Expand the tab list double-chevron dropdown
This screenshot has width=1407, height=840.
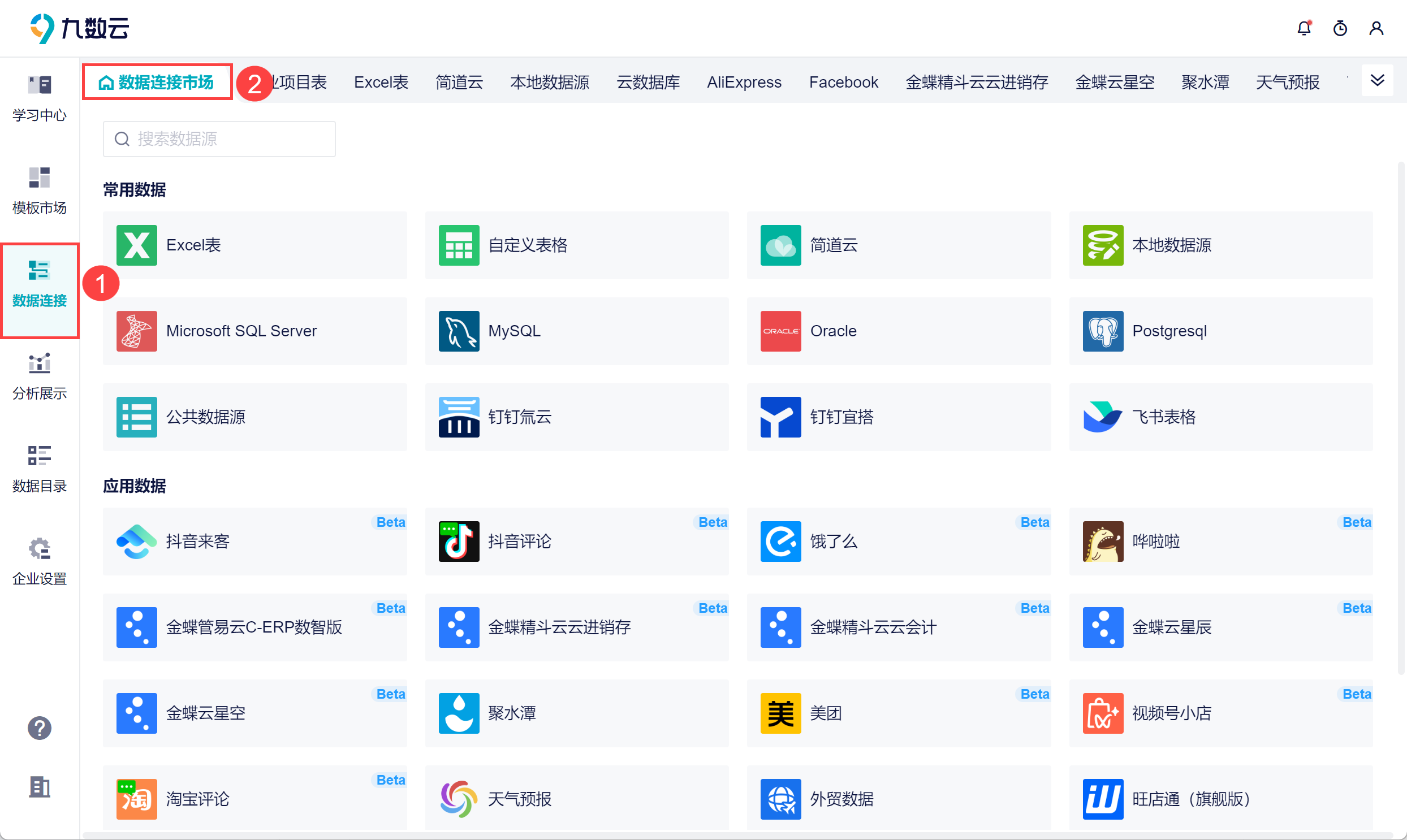click(1378, 80)
